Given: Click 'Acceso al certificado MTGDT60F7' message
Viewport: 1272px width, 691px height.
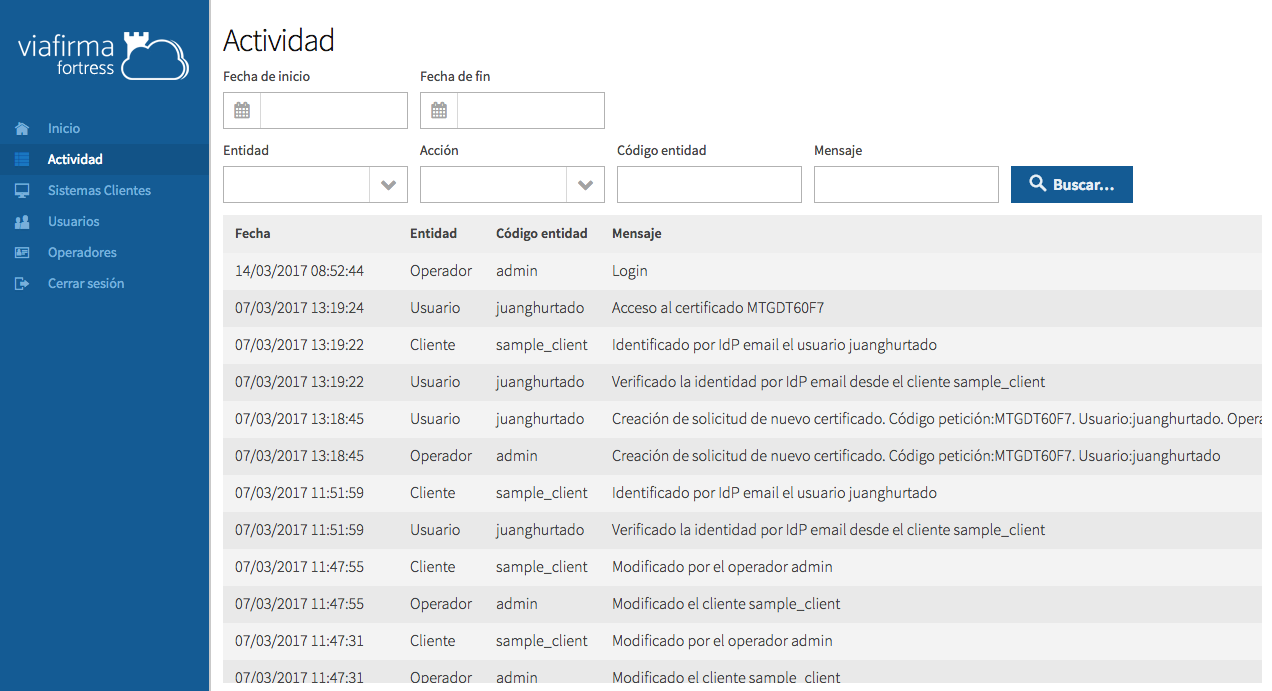Looking at the screenshot, I should tap(718, 308).
